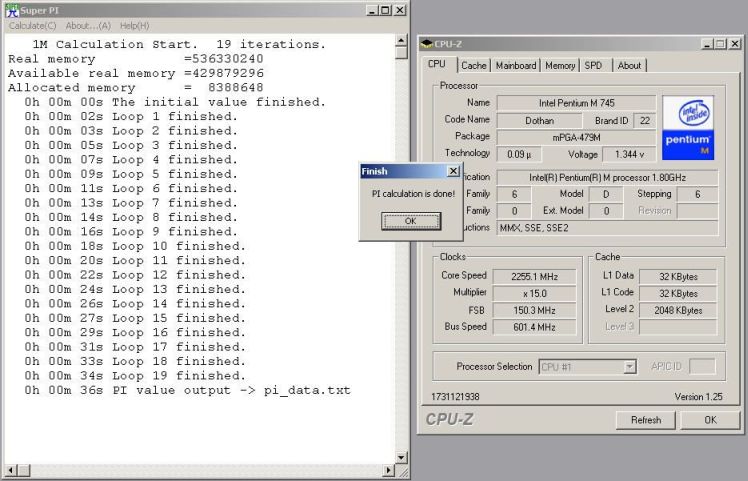Click the number '1731121938' in CPU-Z

(455, 397)
